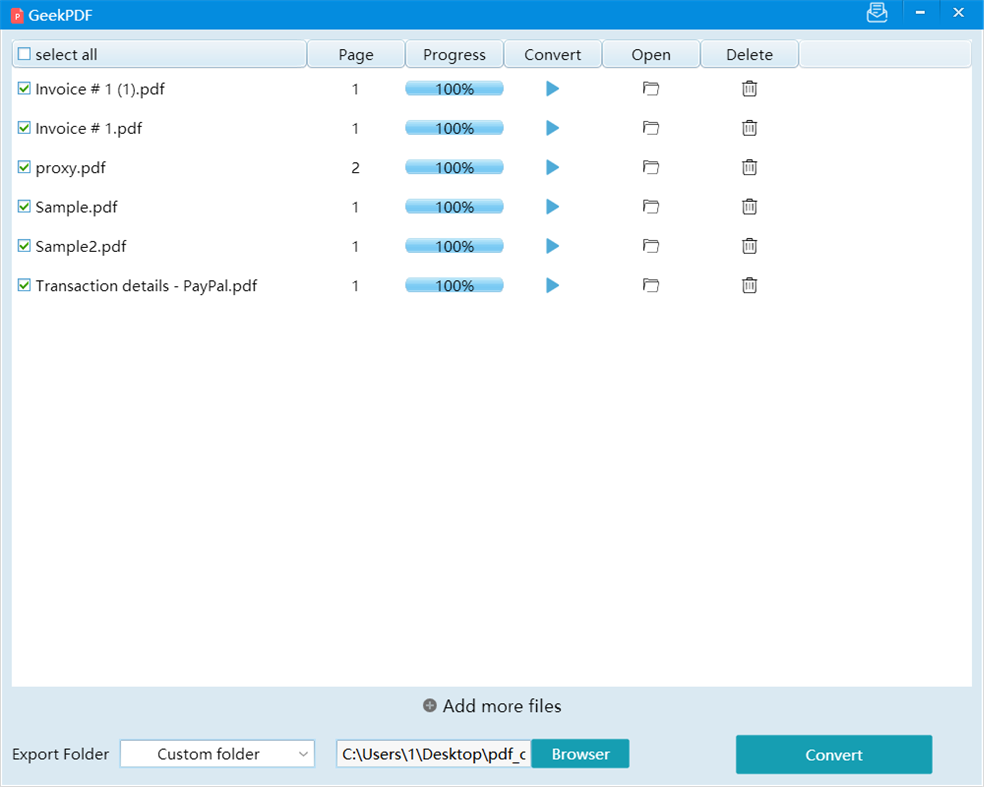Viewport: 984px width, 787px height.
Task: Click the feedback mail icon in titlebar
Action: [877, 13]
